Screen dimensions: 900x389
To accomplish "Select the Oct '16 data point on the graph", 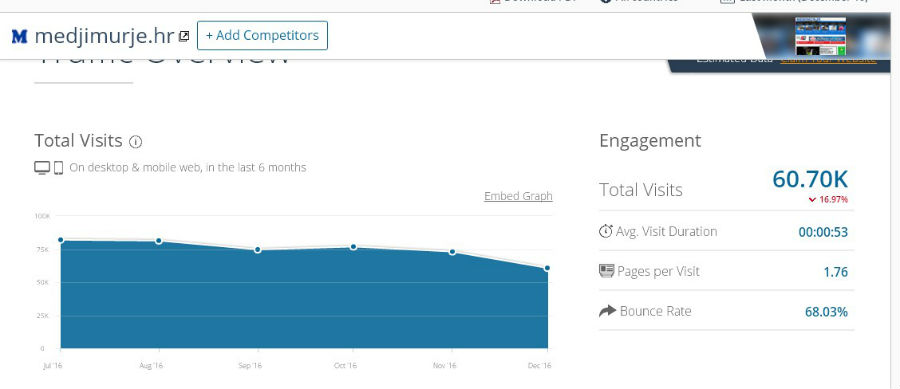I will 354,247.
